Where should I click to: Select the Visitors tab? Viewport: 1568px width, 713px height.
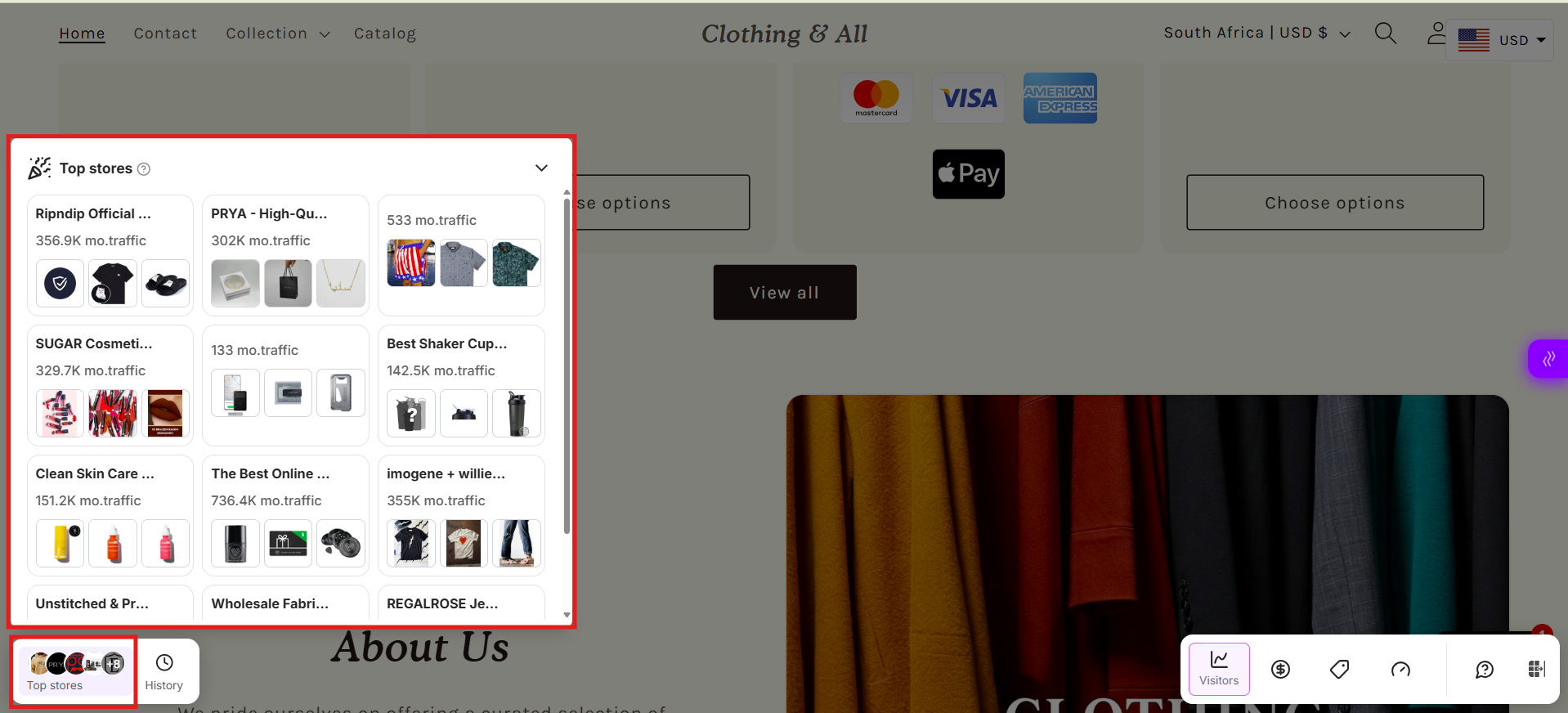click(1219, 669)
